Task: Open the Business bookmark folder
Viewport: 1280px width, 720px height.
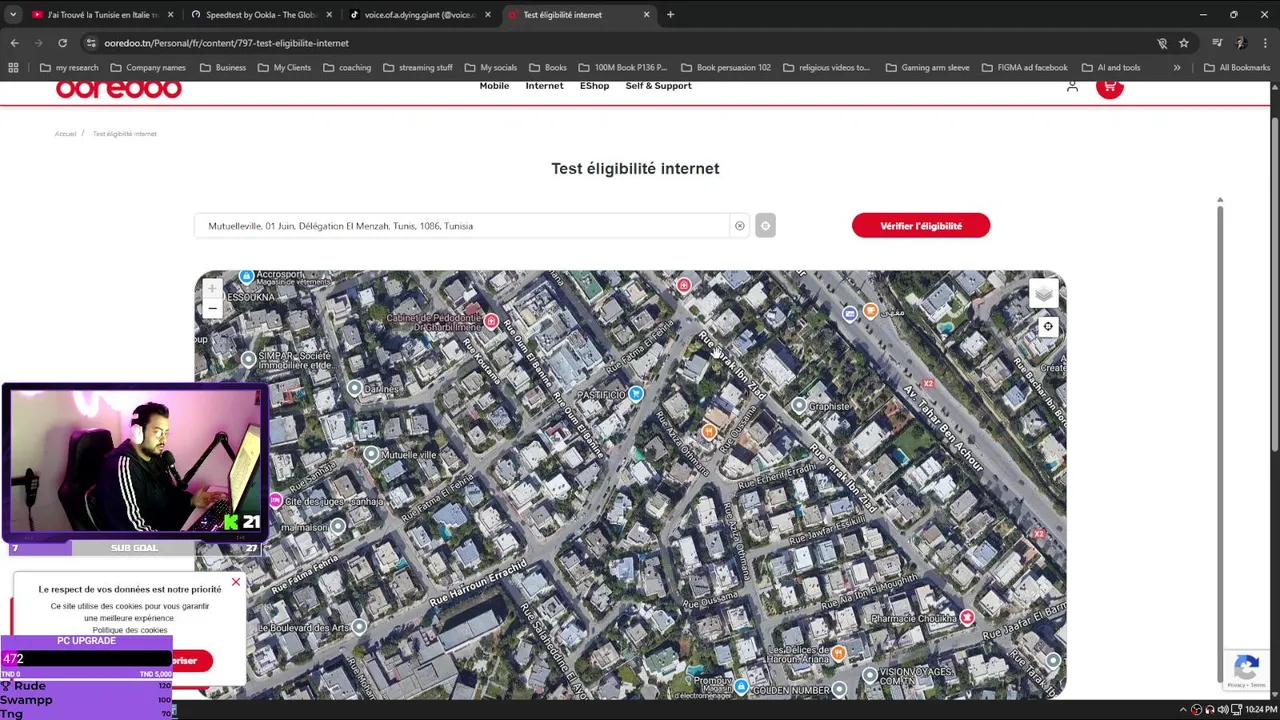Action: 222,68
